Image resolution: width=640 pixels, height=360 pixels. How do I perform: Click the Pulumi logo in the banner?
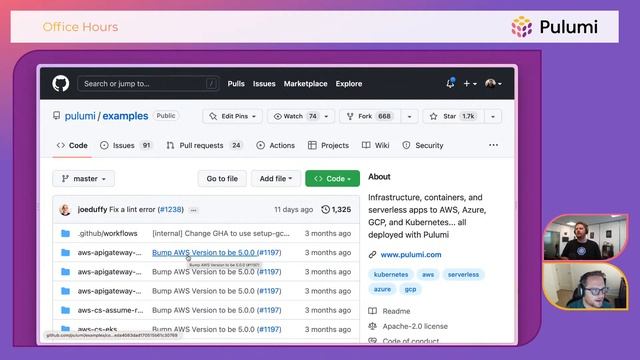554,27
